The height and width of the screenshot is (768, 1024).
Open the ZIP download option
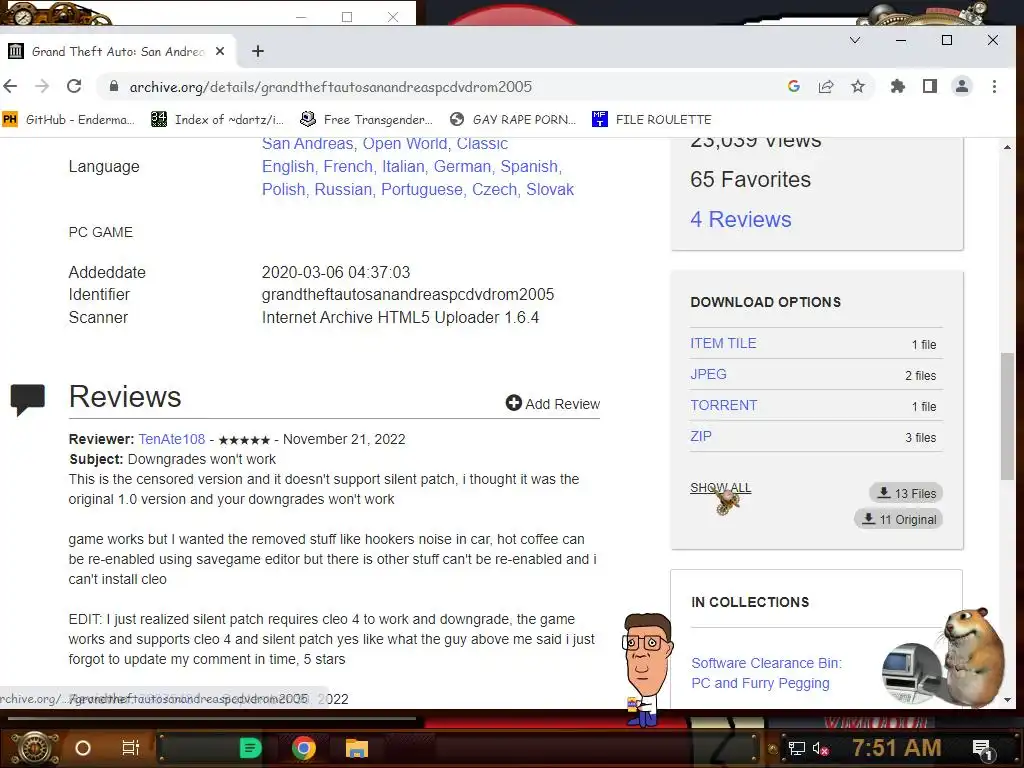[x=701, y=436]
